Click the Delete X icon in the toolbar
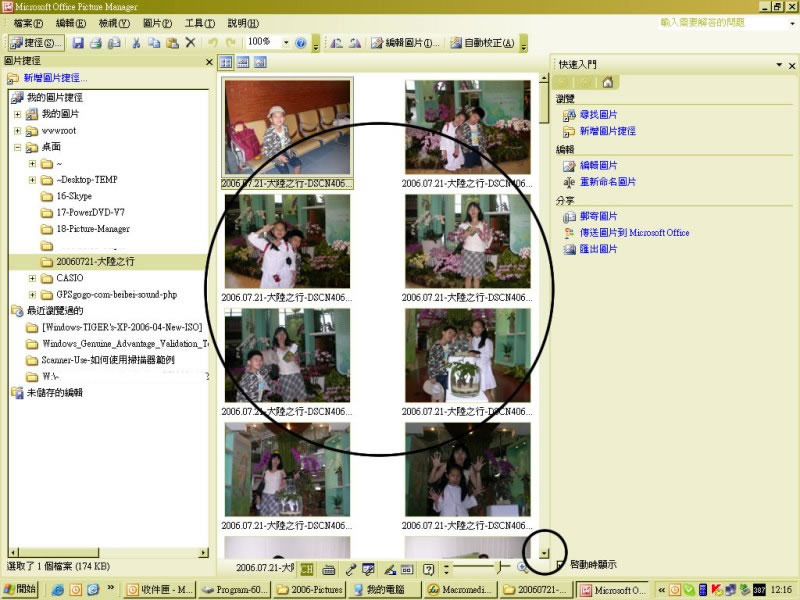800x600 pixels. pyautogui.click(x=190, y=42)
